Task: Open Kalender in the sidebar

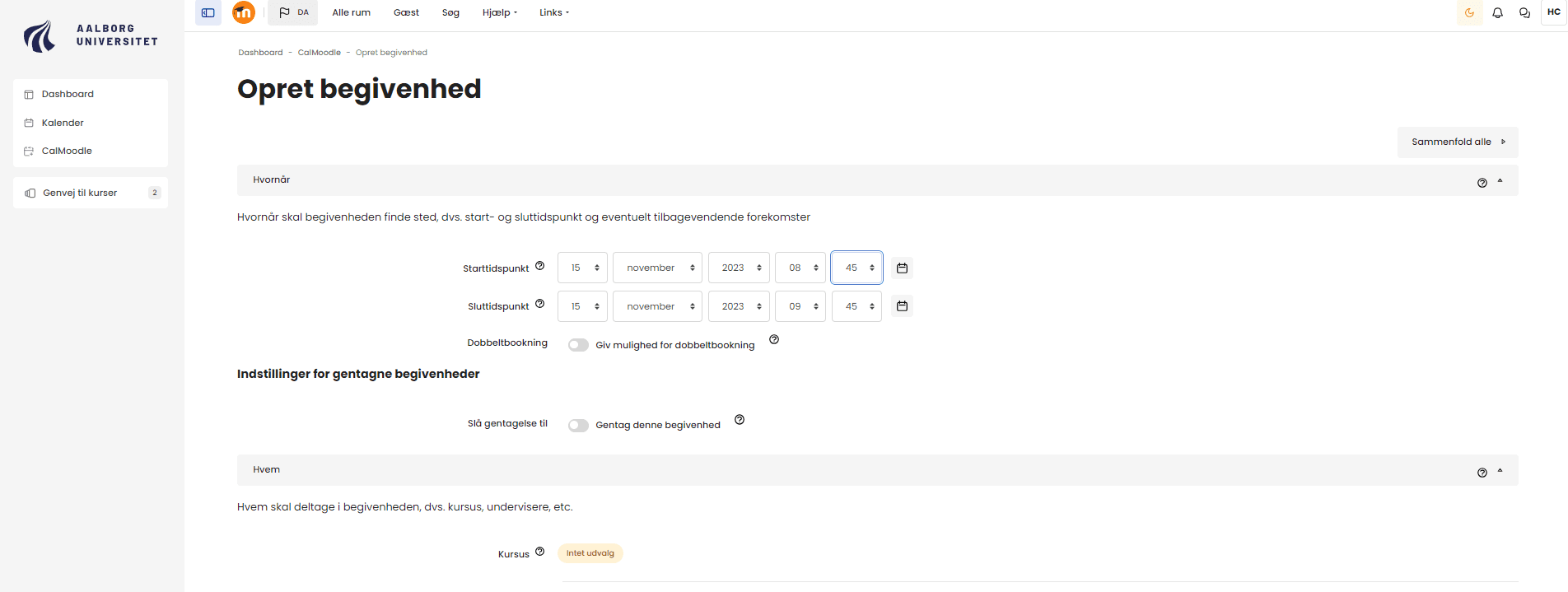Action: [x=63, y=123]
